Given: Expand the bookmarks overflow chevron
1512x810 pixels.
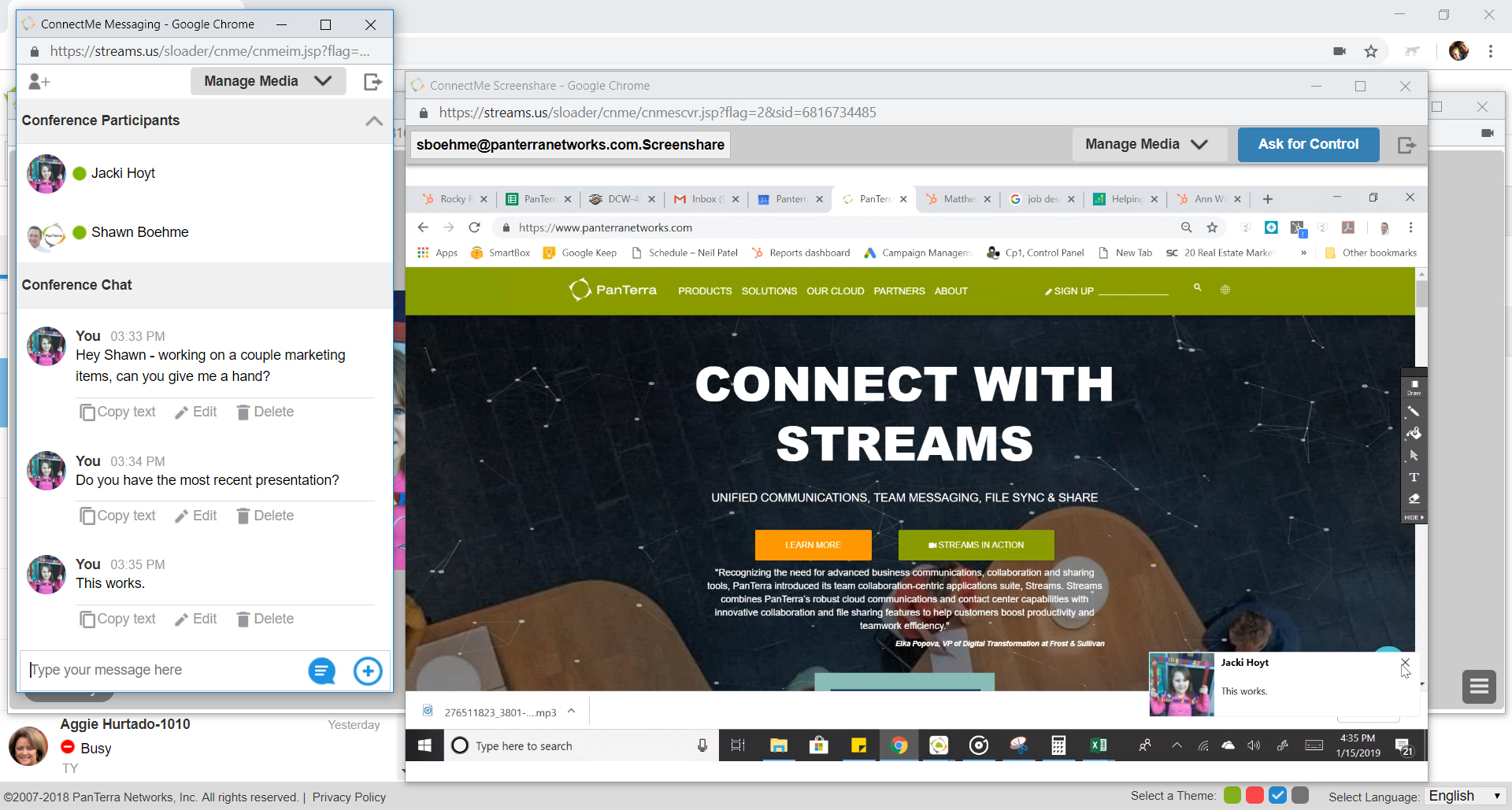Looking at the screenshot, I should pos(1304,253).
